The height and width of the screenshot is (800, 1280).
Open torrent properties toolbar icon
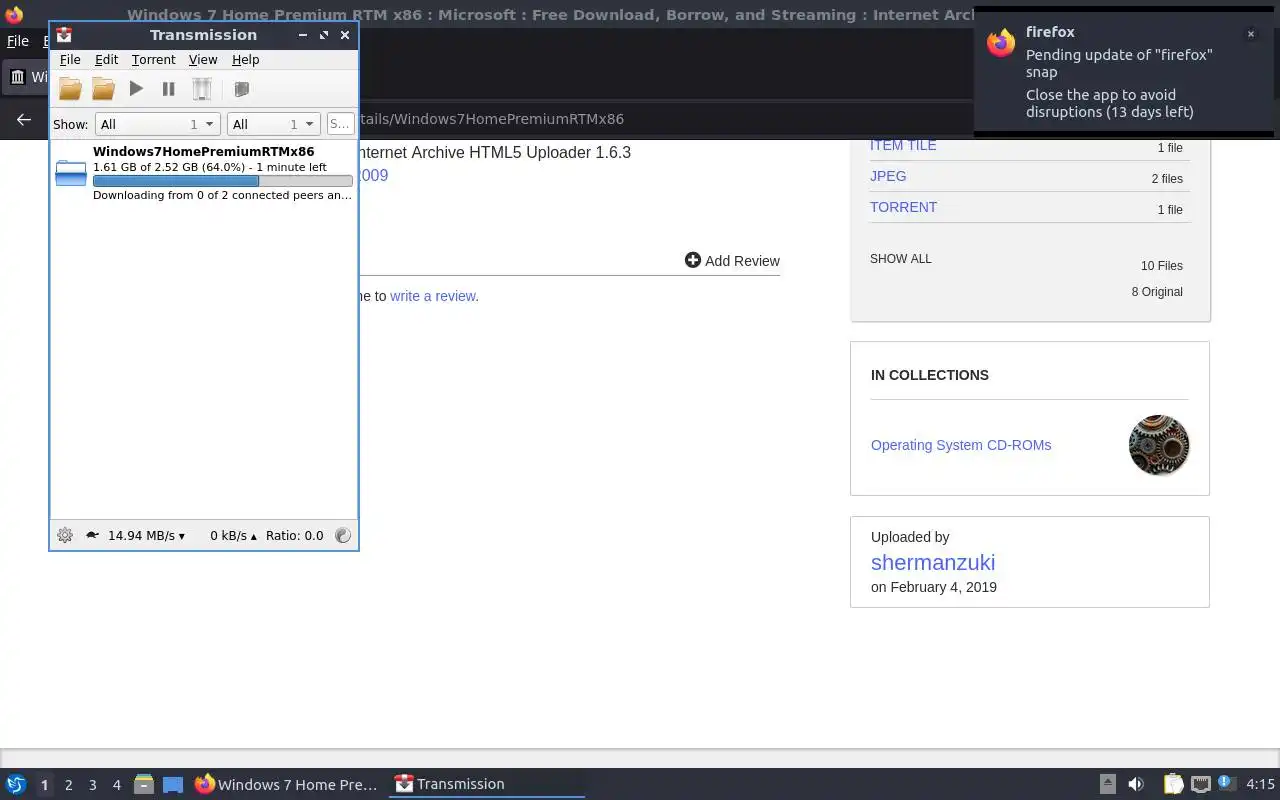click(x=241, y=89)
